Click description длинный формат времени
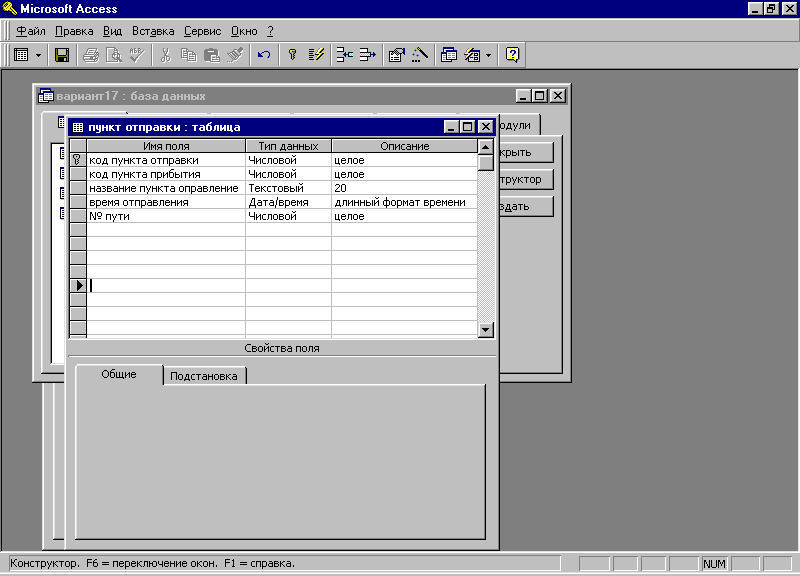This screenshot has height=576, width=800. 405,202
